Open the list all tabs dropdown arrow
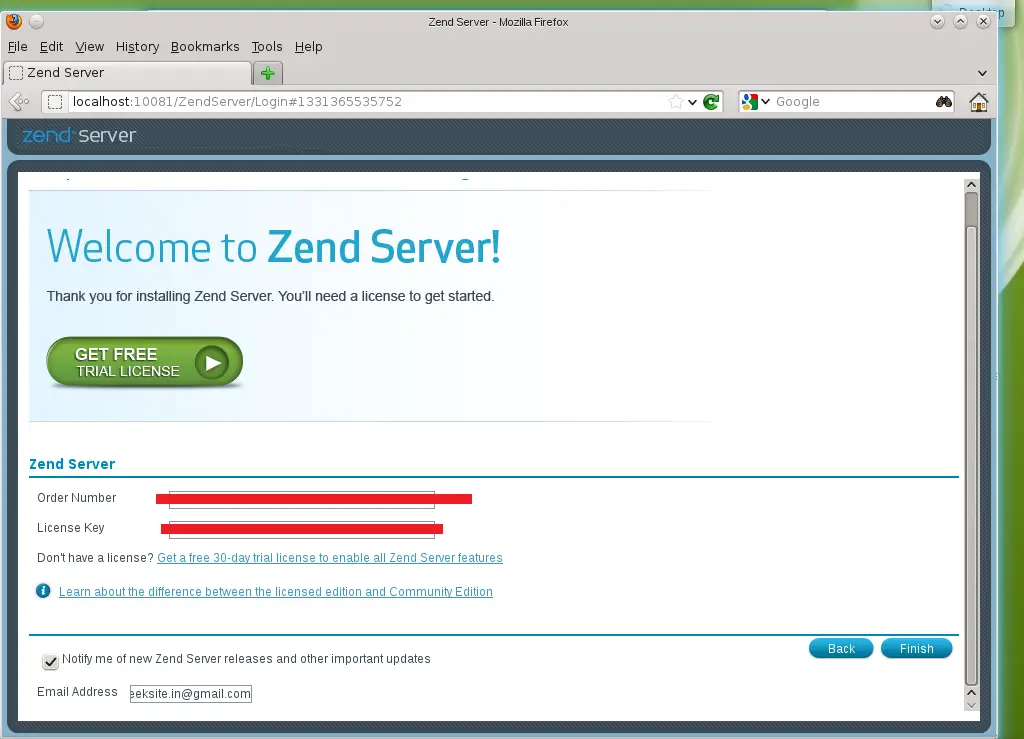1024x739 pixels. tap(982, 73)
